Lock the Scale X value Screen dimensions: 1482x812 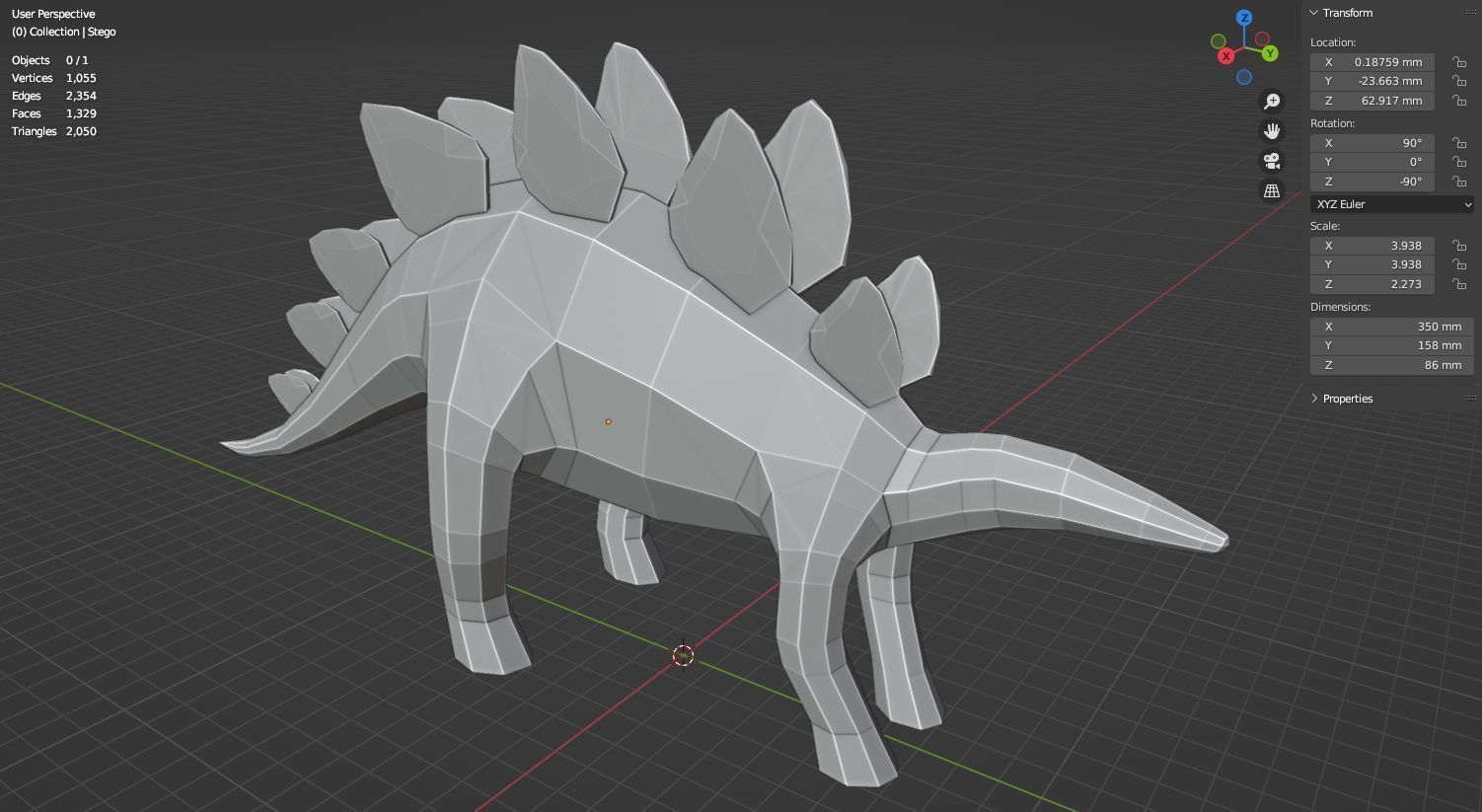1459,245
